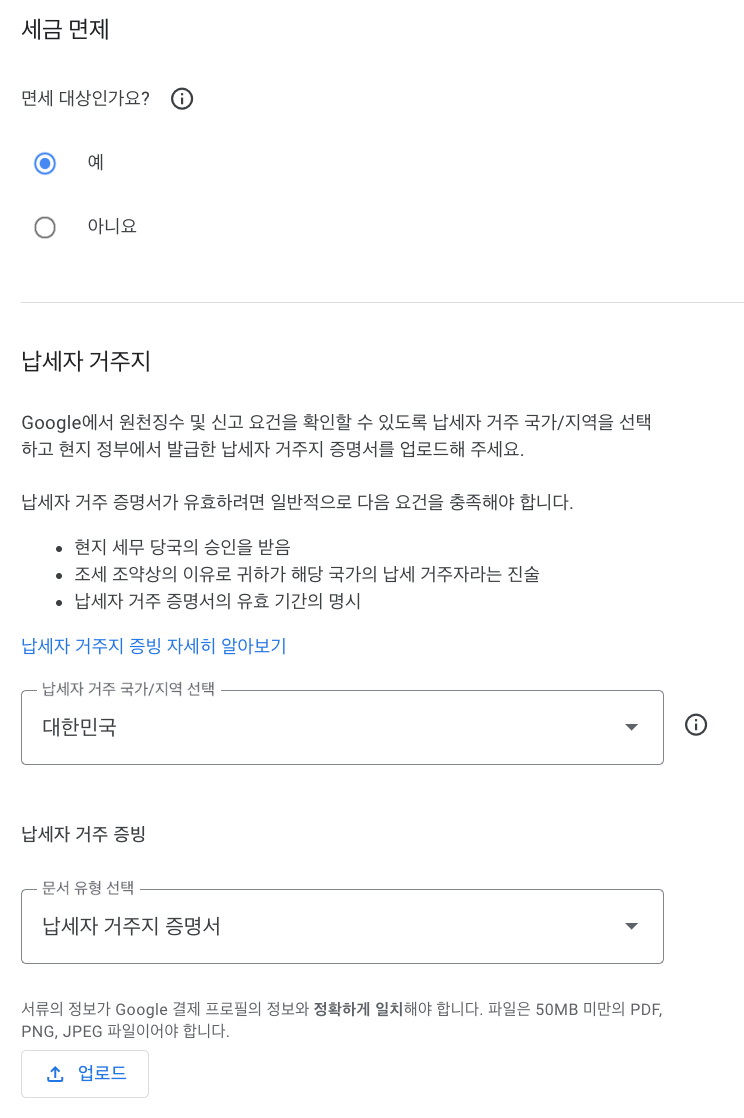Viewport: 744px width, 1118px height.
Task: Select the 아니요 radio button
Action: click(45, 227)
